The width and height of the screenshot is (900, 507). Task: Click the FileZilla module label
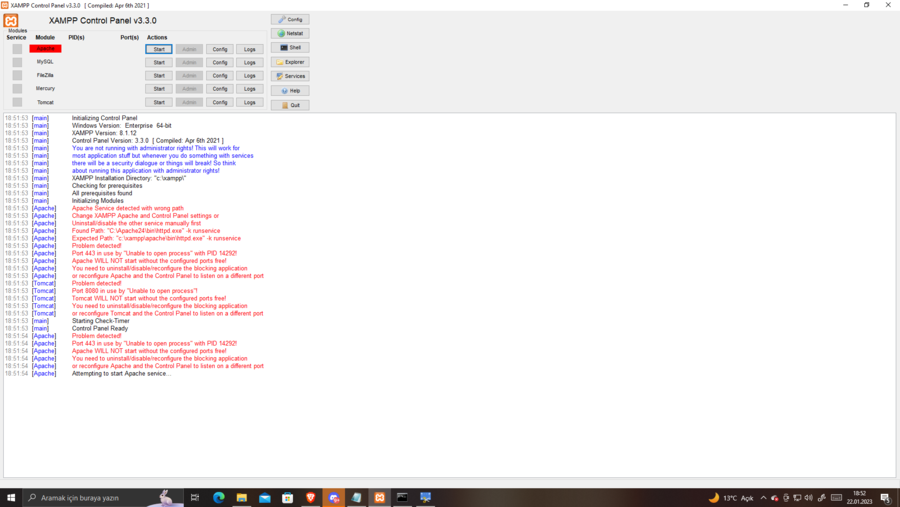click(x=45, y=75)
